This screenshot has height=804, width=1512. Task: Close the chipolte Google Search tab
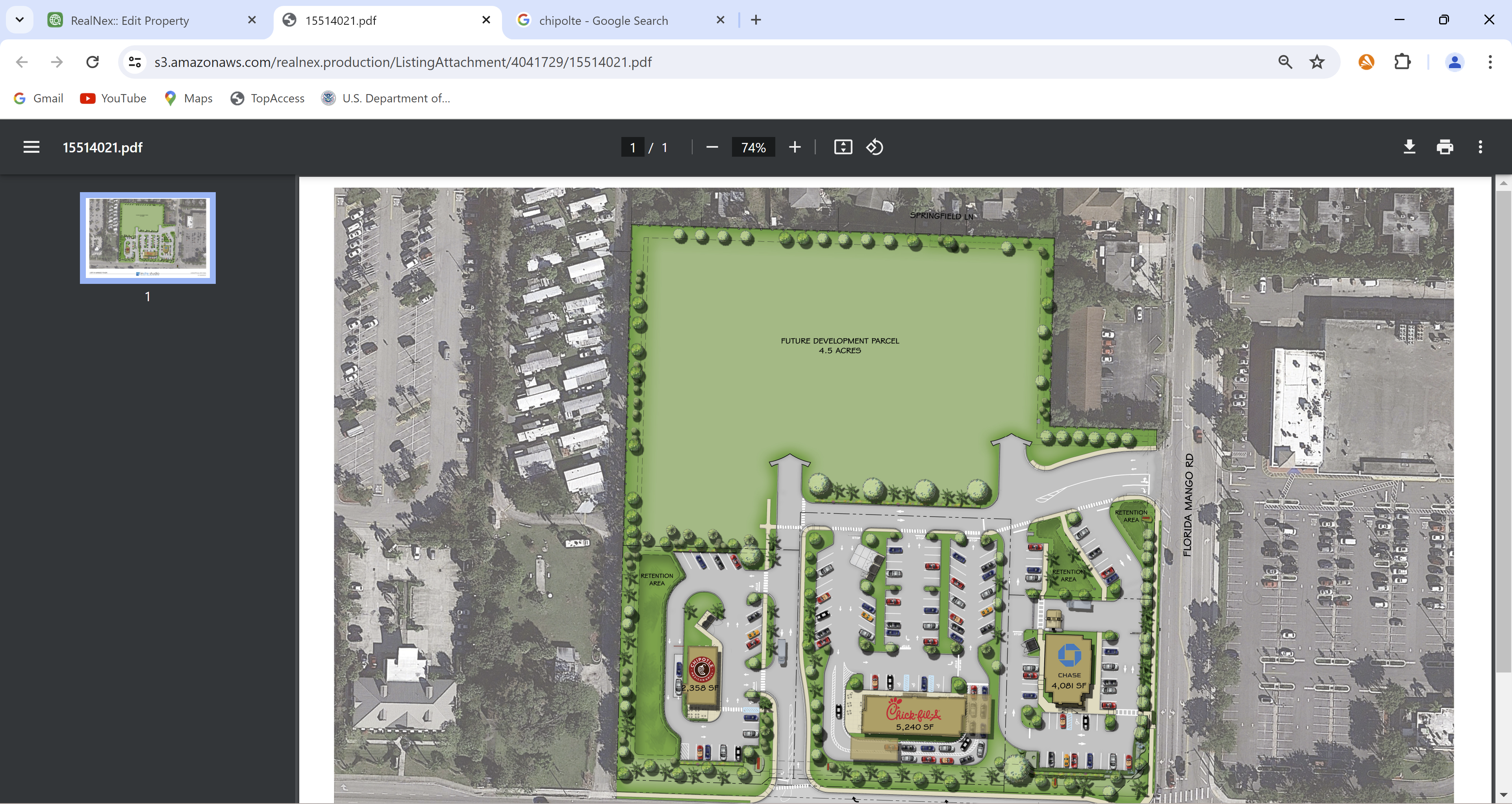(720, 20)
